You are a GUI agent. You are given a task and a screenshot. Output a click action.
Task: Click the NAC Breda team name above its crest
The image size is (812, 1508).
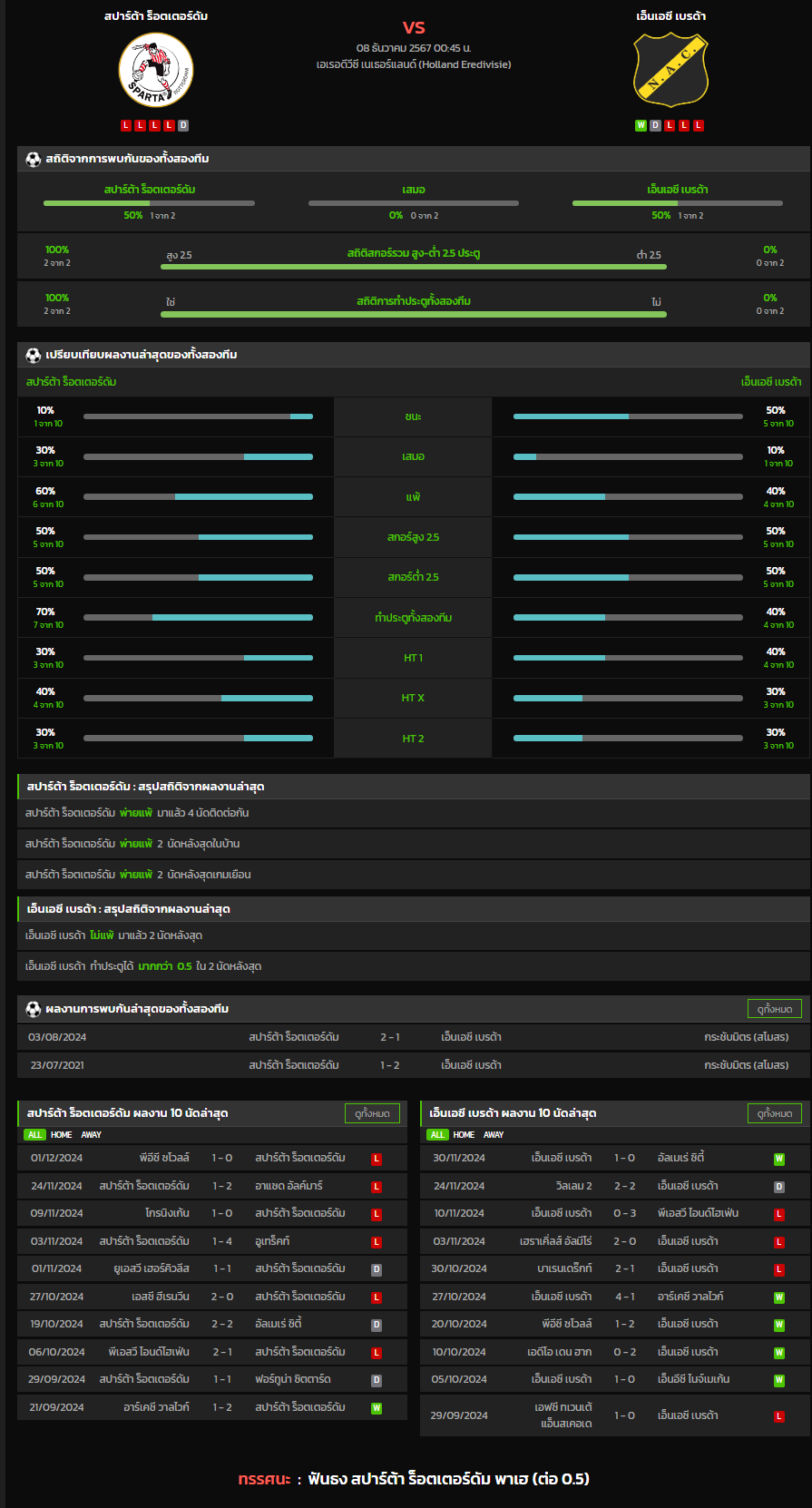point(671,16)
